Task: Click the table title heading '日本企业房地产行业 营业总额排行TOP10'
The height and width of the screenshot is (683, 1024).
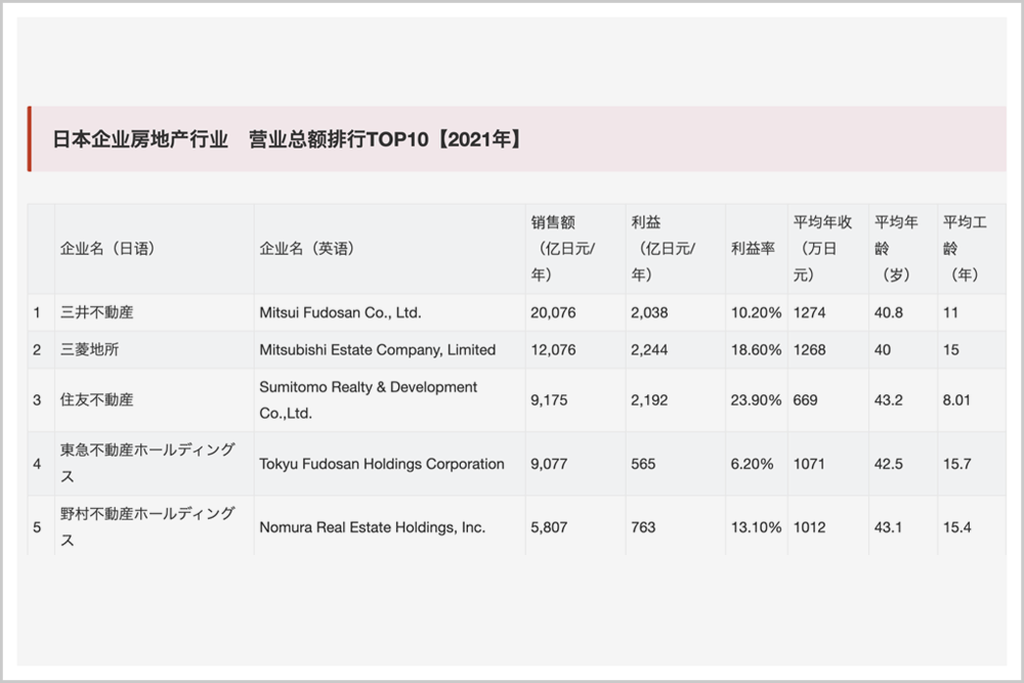Action: pos(286,139)
